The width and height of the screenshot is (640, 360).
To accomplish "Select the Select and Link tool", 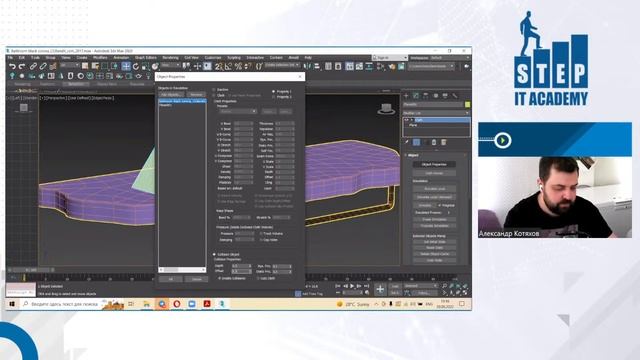I will pyautogui.click(x=33, y=66).
